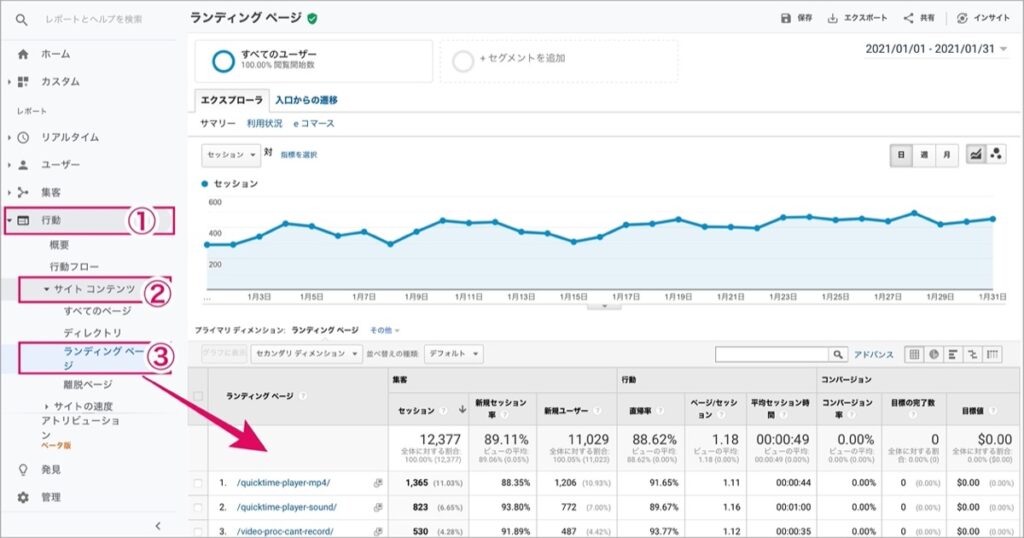Viewport: 1024px width, 538px height.
Task: Open page link icon for /quicktime-player-mp4/
Action: click(377, 483)
